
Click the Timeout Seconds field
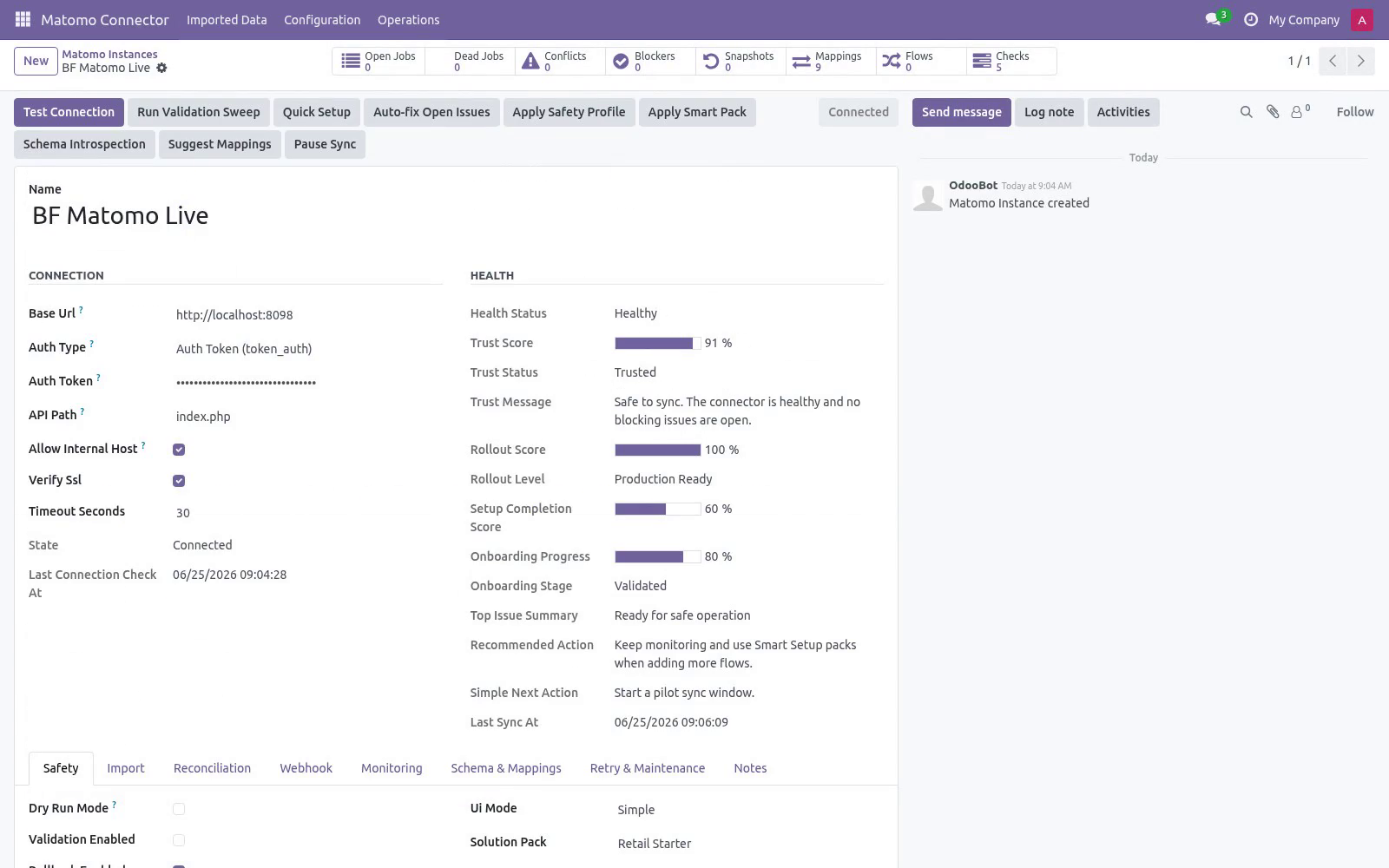pos(307,513)
